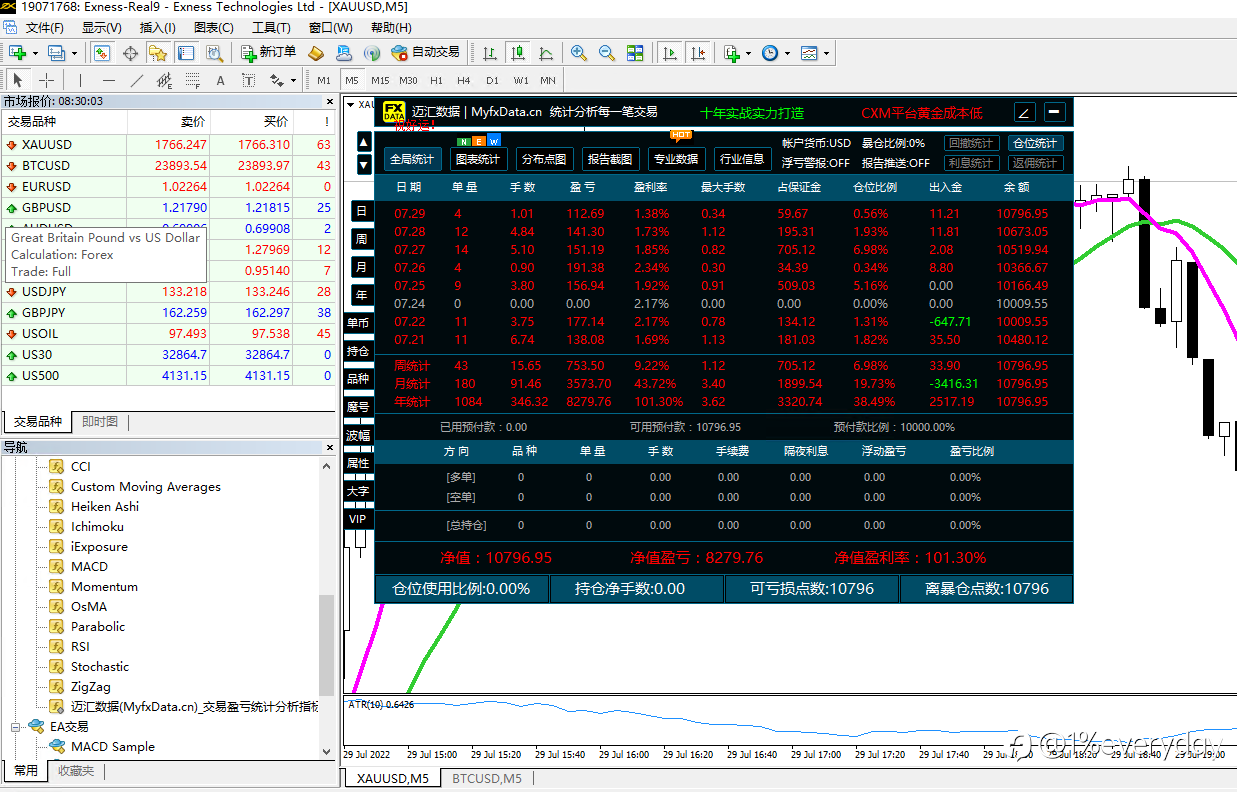Open the Strategy Tester icon
Image resolution: width=1237 pixels, height=792 pixels.
214,53
